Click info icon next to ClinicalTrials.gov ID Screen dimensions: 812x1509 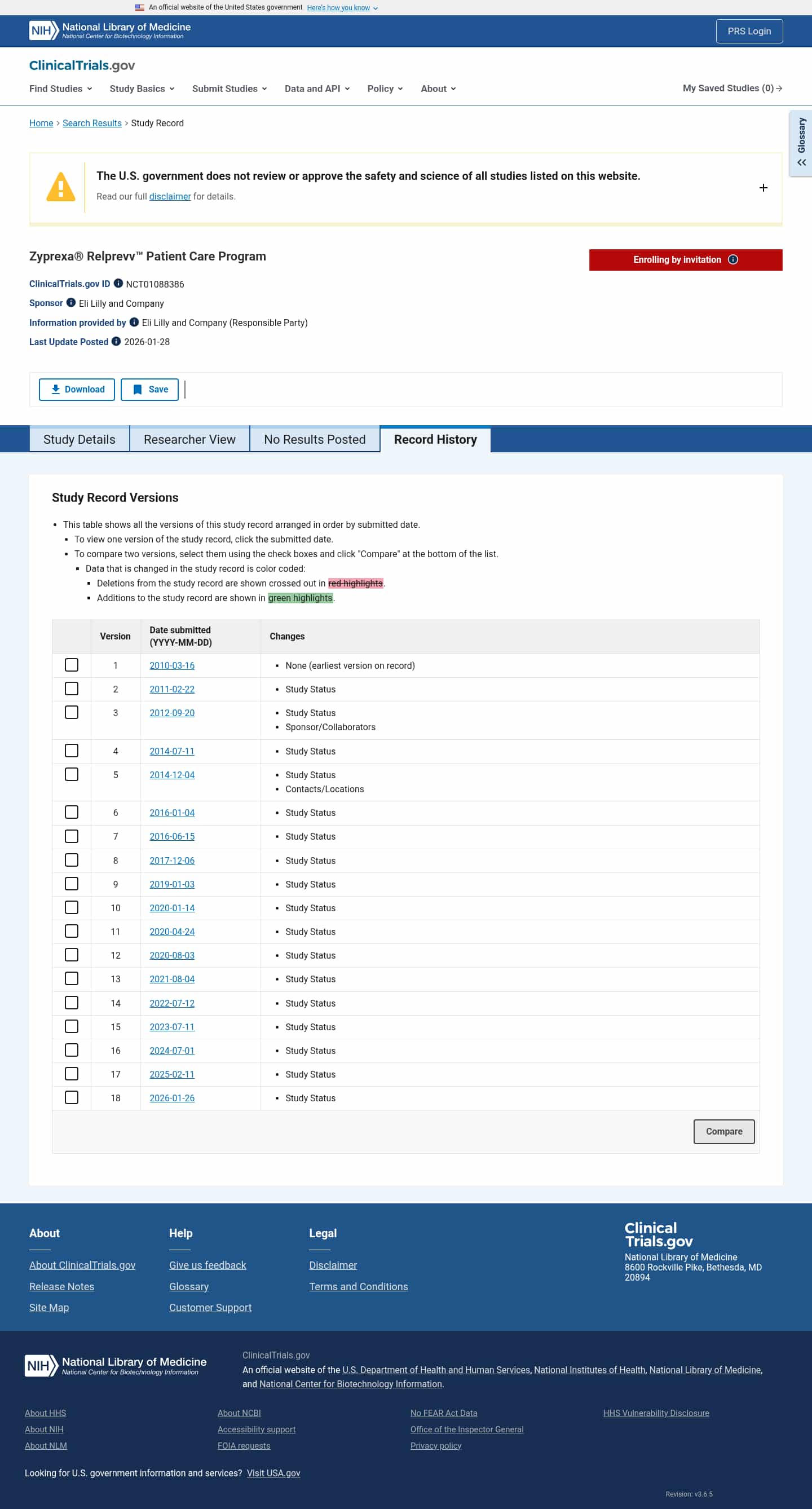[118, 284]
